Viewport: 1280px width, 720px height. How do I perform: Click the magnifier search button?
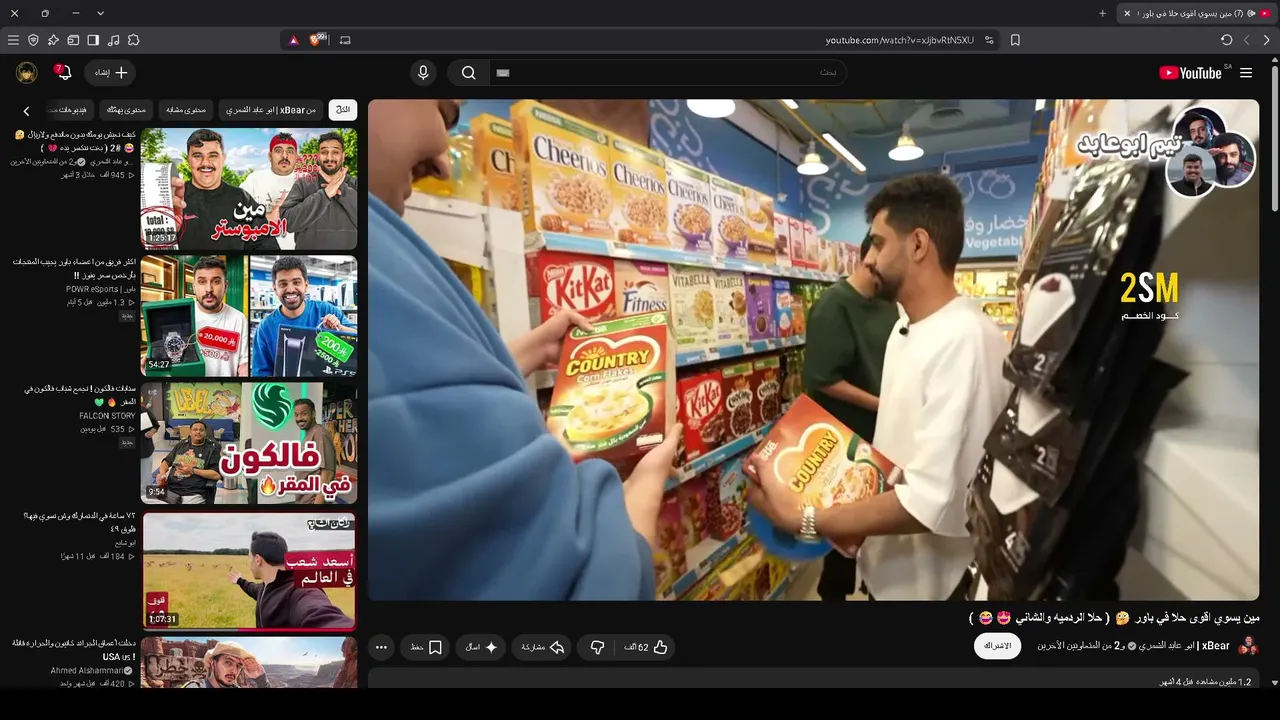468,73
